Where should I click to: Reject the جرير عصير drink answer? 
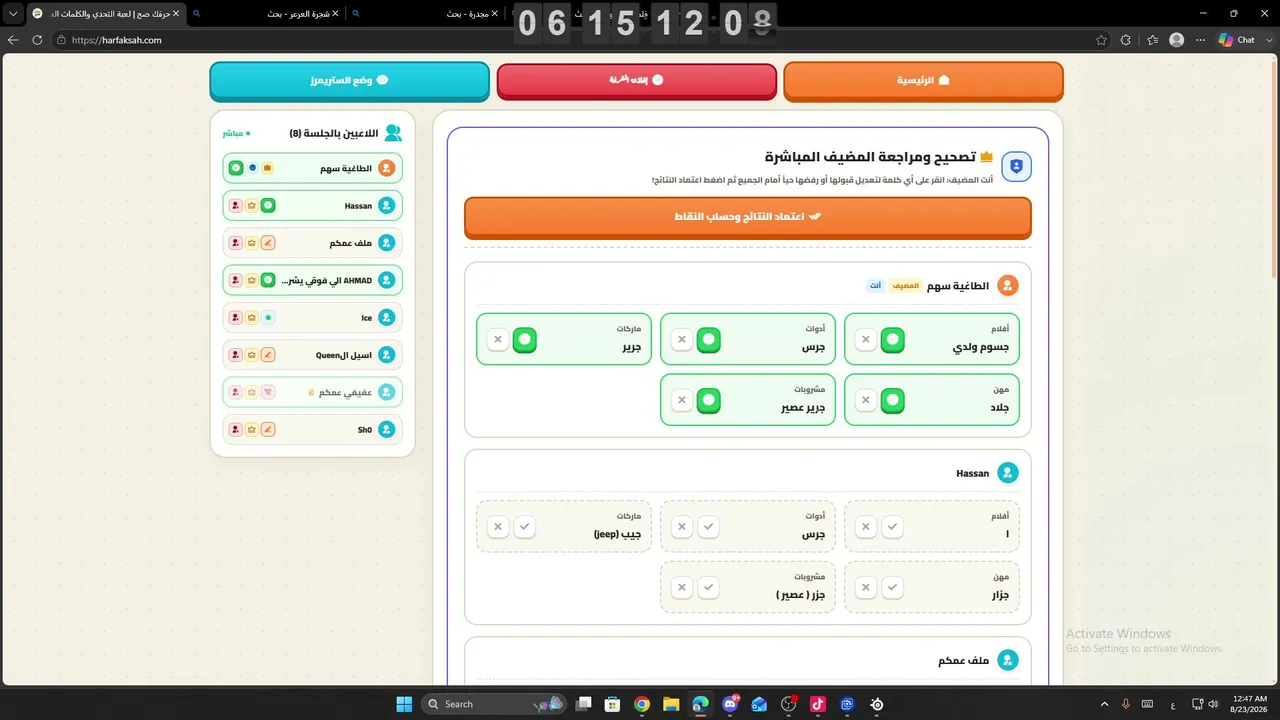pos(682,401)
